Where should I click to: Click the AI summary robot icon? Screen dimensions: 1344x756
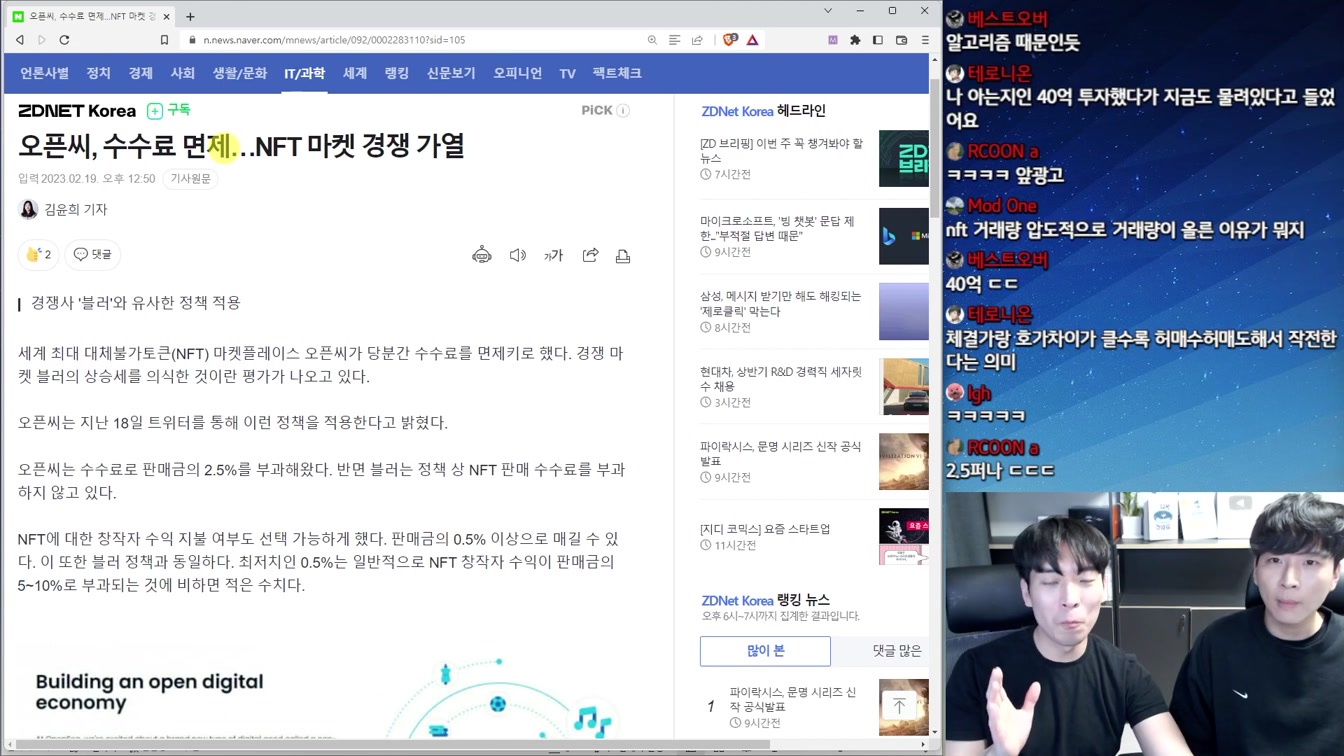point(482,255)
